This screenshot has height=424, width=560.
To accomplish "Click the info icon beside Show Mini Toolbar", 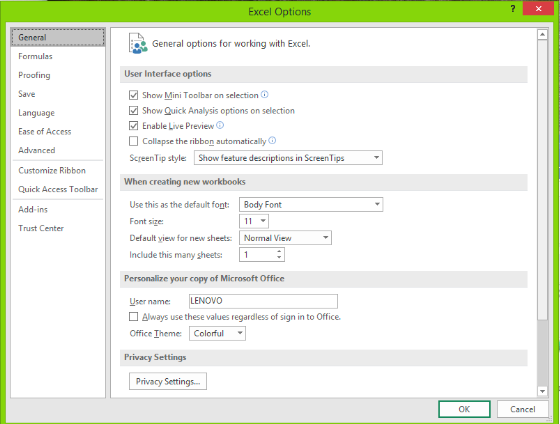I will 264,95.
